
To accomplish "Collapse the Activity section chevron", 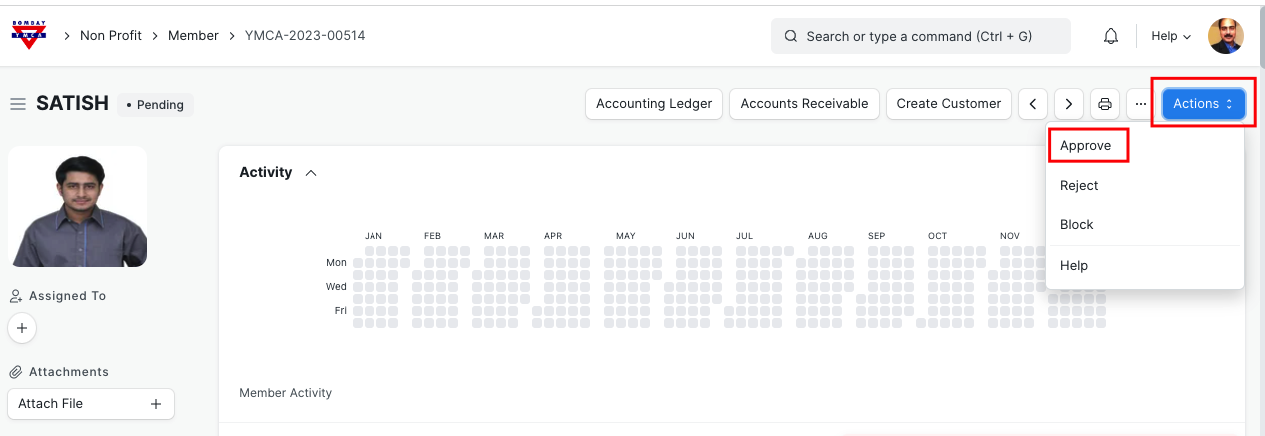I will [311, 173].
